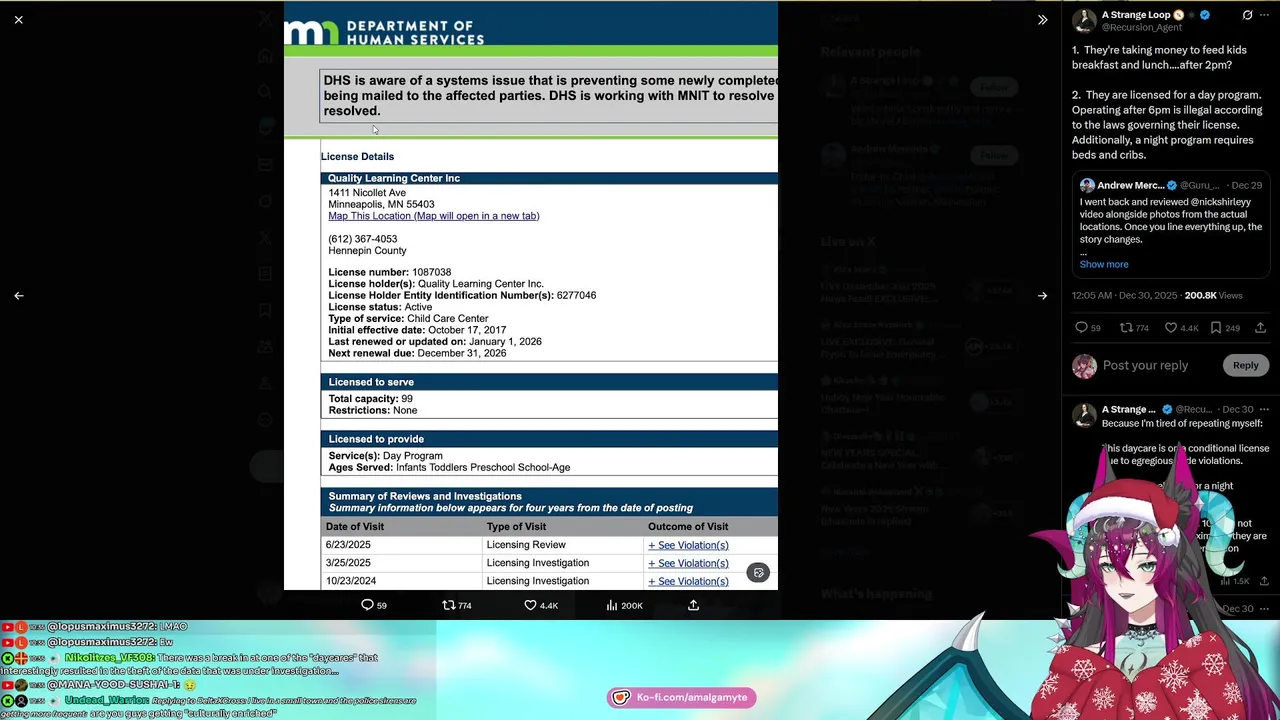Open A Strange Loop's profile avatar
The width and height of the screenshot is (1280, 720).
1084,21
